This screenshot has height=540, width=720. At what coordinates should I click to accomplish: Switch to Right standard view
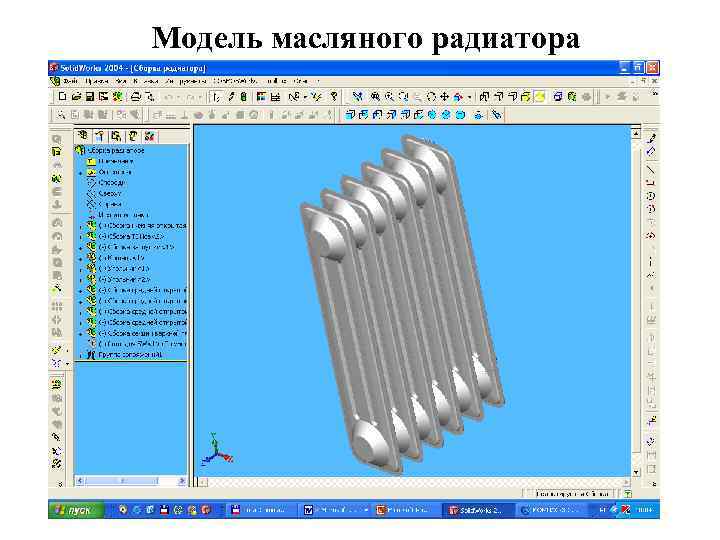[x=391, y=115]
